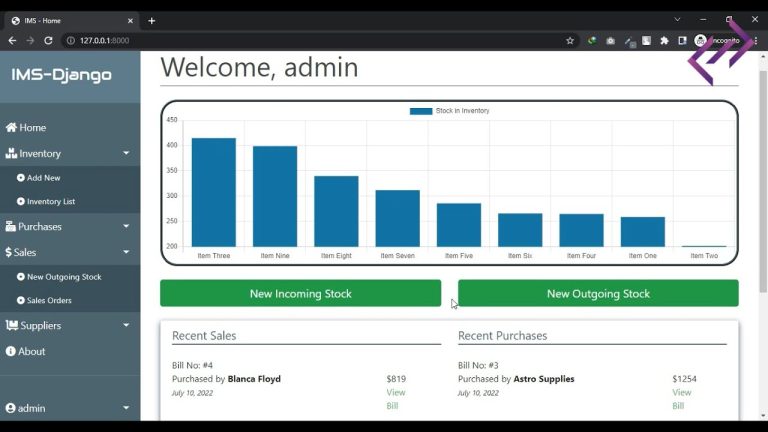Select New Outgoing Stock in the Sales menu
Image resolution: width=768 pixels, height=432 pixels.
click(64, 277)
